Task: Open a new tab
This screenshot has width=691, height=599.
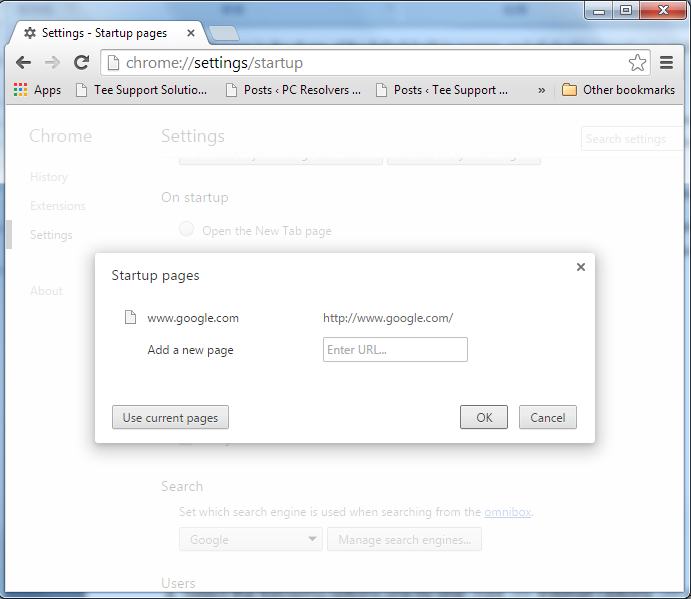Action: [224, 33]
